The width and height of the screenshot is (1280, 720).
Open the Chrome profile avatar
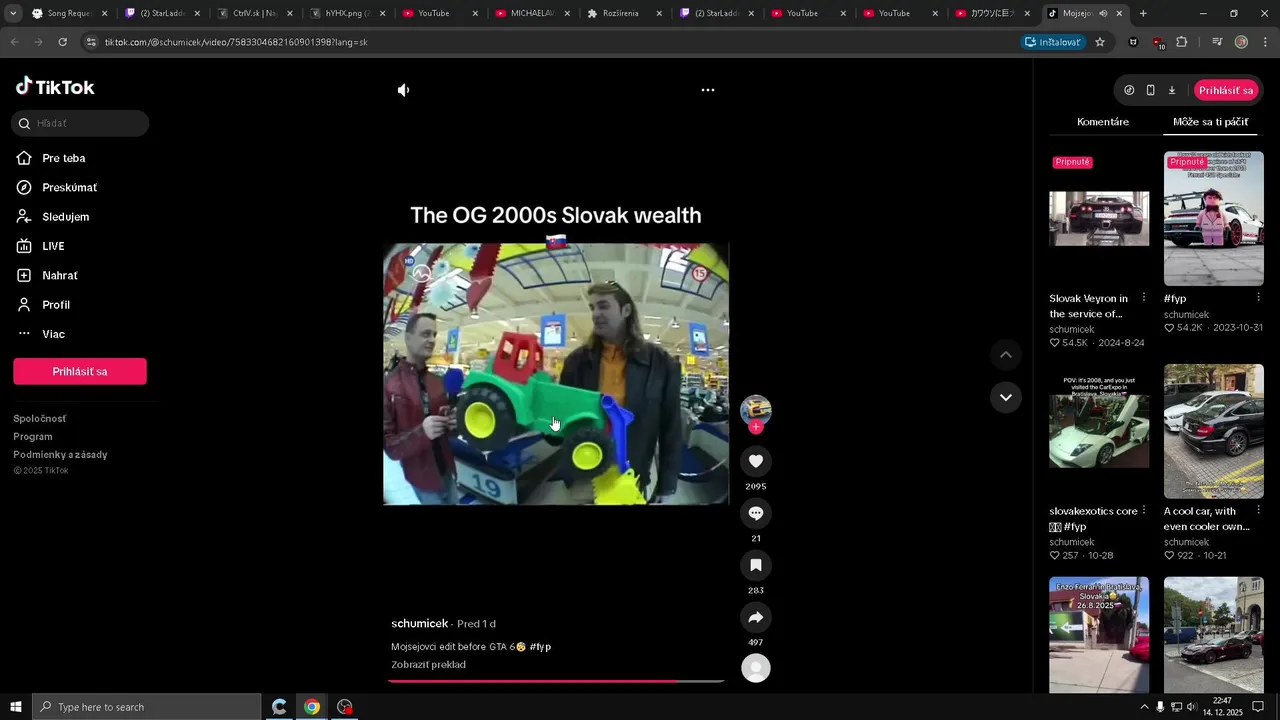(x=1241, y=42)
